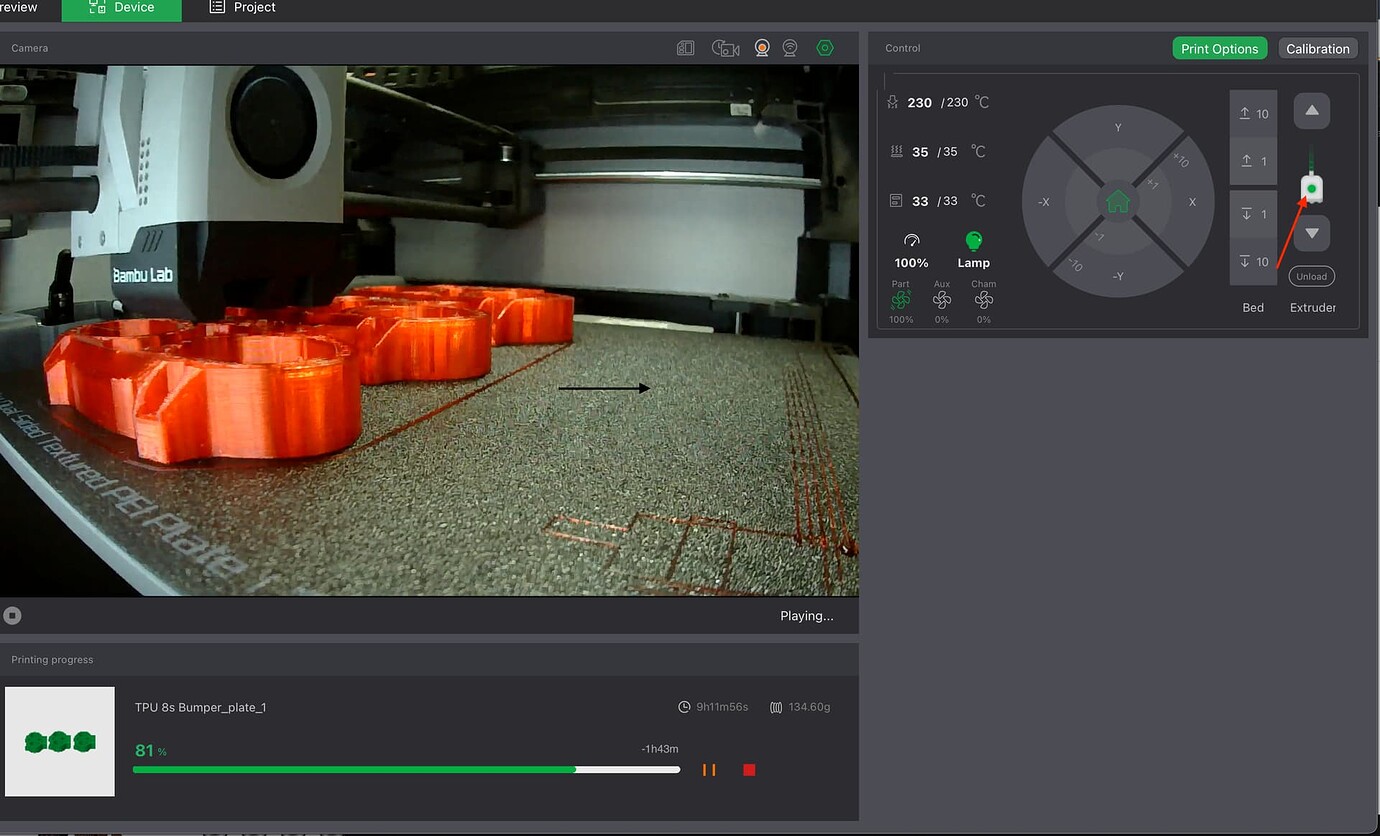This screenshot has width=1380, height=836.
Task: Open Print Options
Action: pyautogui.click(x=1219, y=48)
